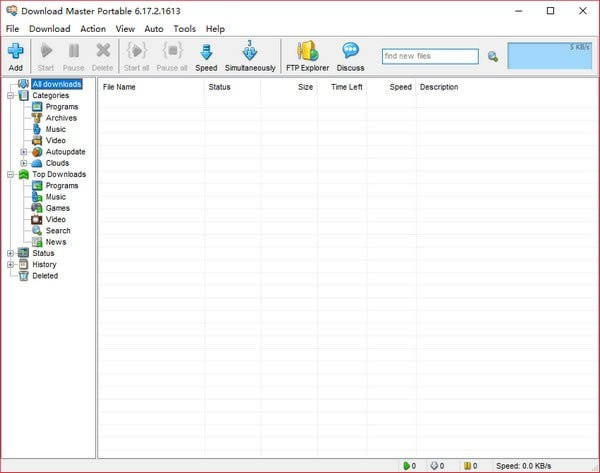
Task: Expand the Autoupdate tree node
Action: [23, 152]
